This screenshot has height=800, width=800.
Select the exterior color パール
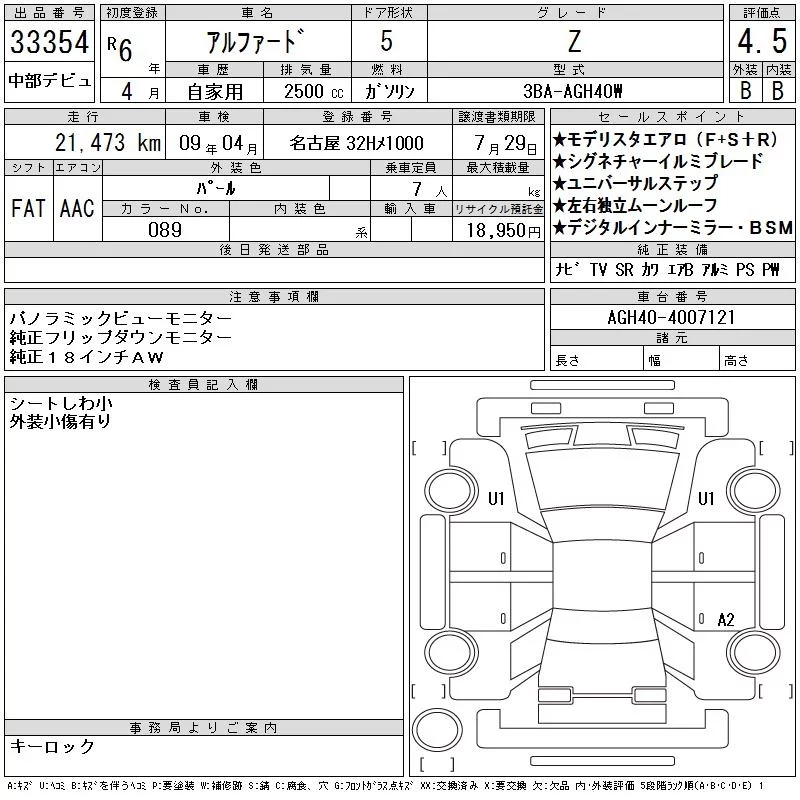click(216, 189)
